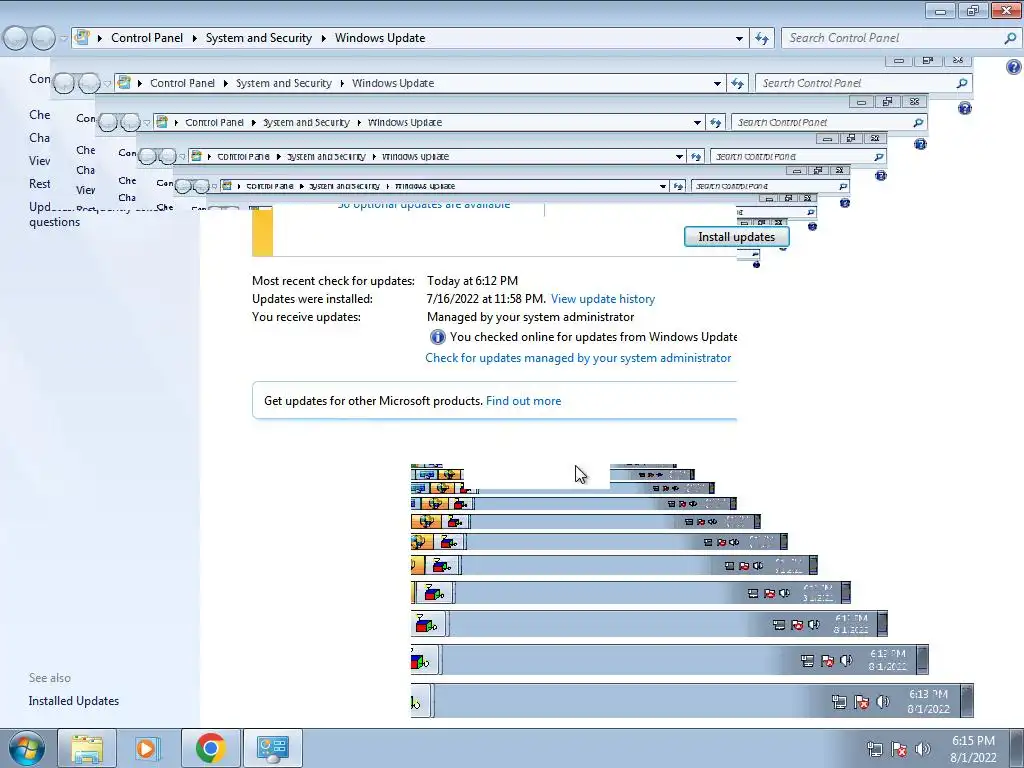Click the 'See also' heading

point(50,678)
